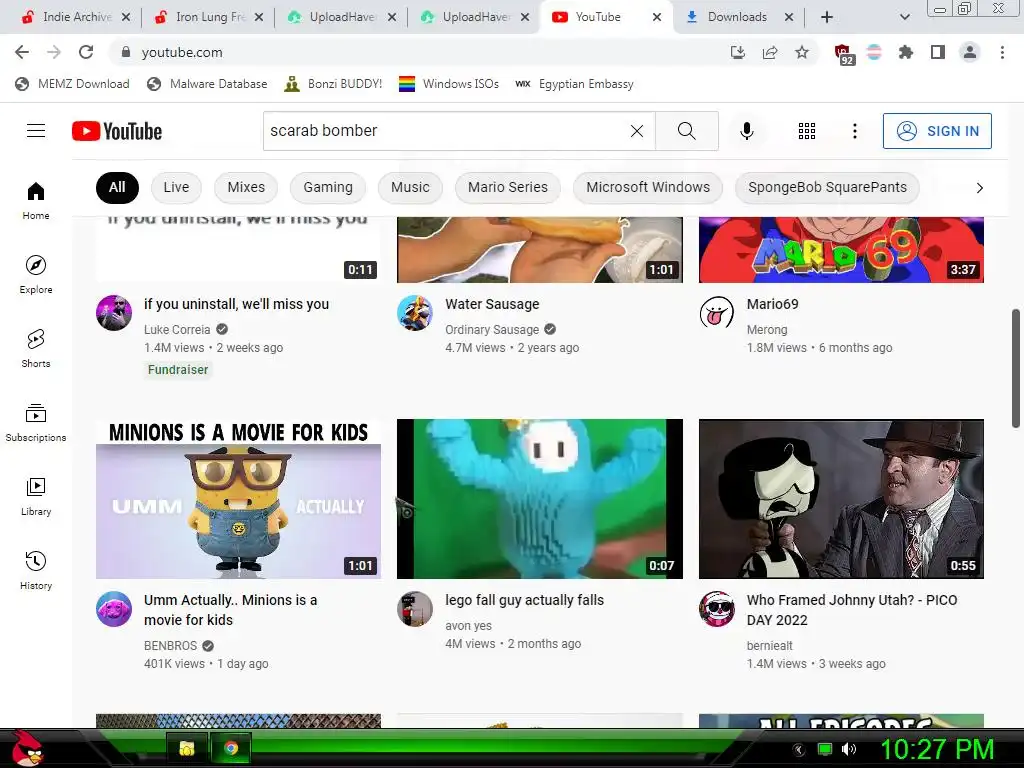1024x768 pixels.
Task: Select the Mario Series filter chip
Action: coord(507,187)
